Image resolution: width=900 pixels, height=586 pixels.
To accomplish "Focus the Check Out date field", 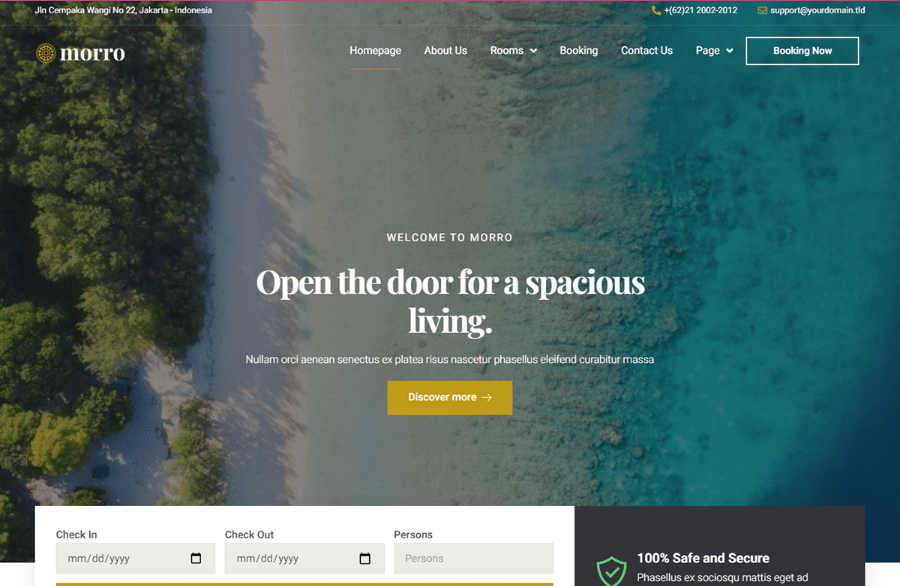I will [305, 558].
